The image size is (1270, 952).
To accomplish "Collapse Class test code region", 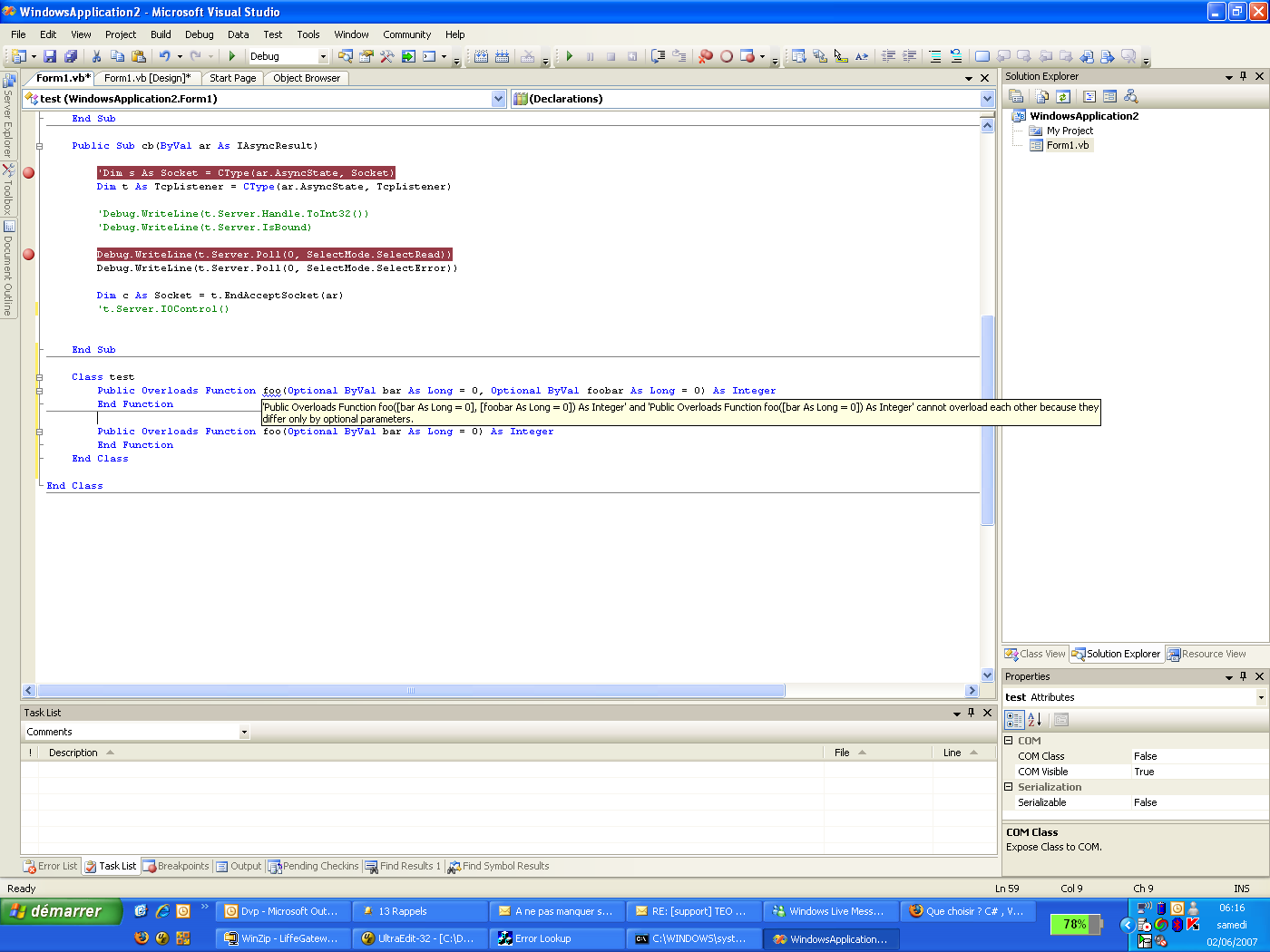I will click(x=39, y=377).
